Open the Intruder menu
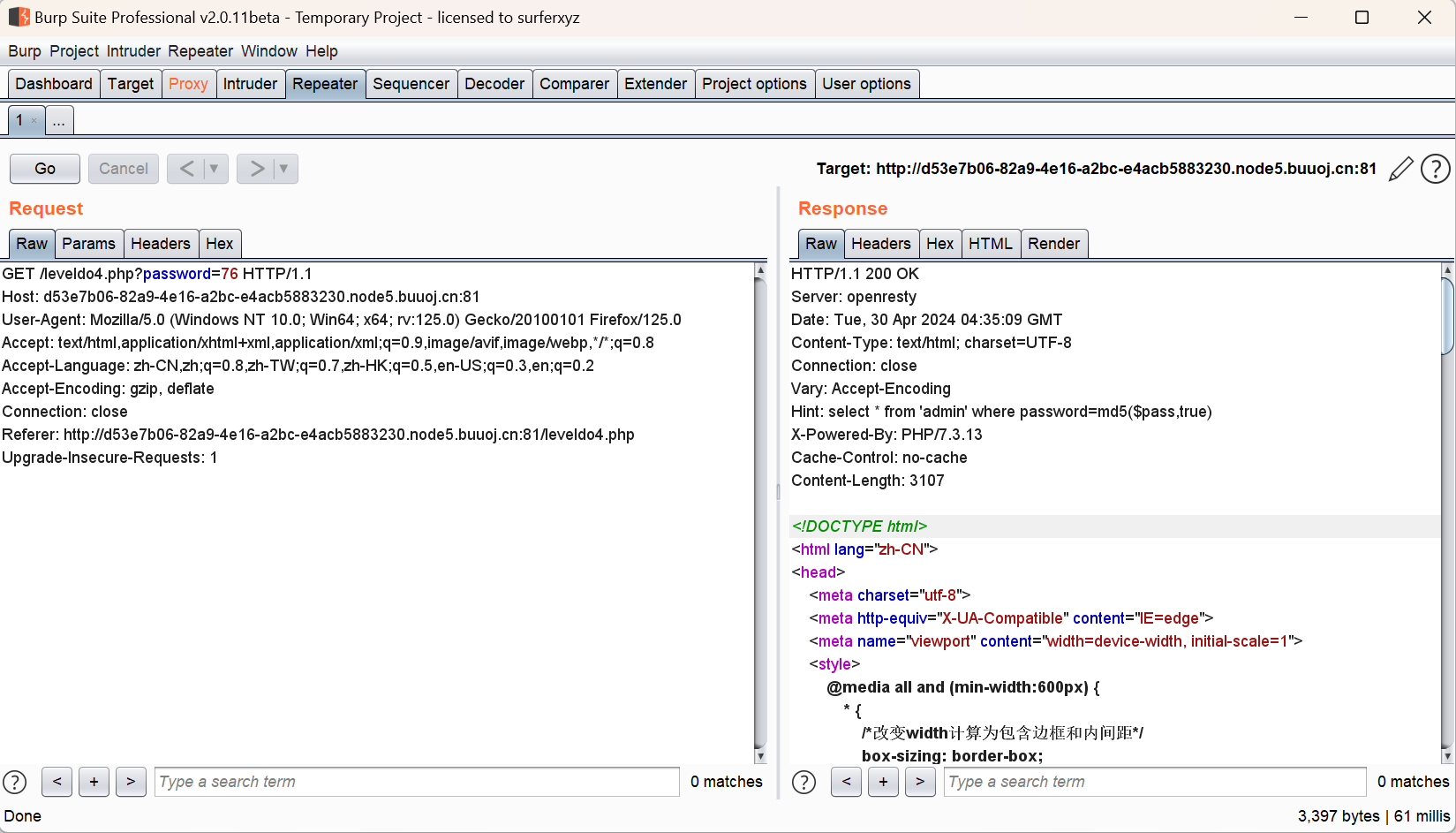The height and width of the screenshot is (833, 1456). [x=133, y=51]
